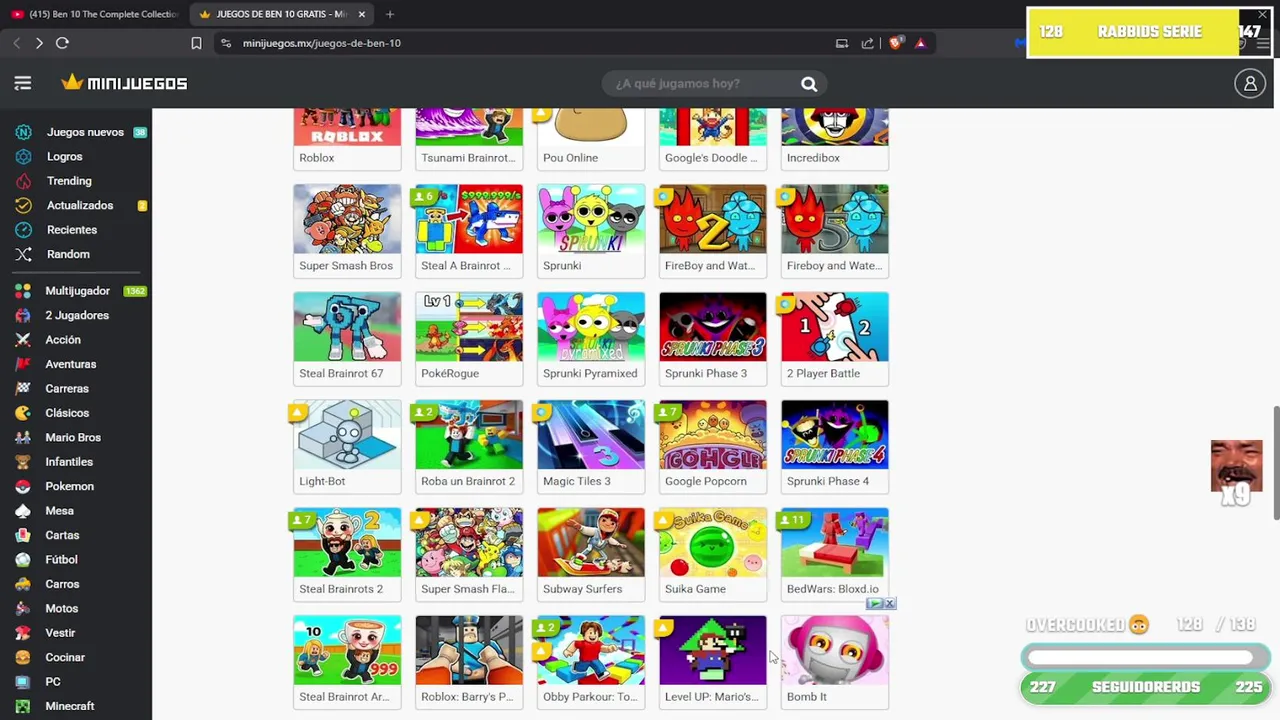This screenshot has height=720, width=1280.
Task: Open Aventuras category
Action: [x=70, y=364]
